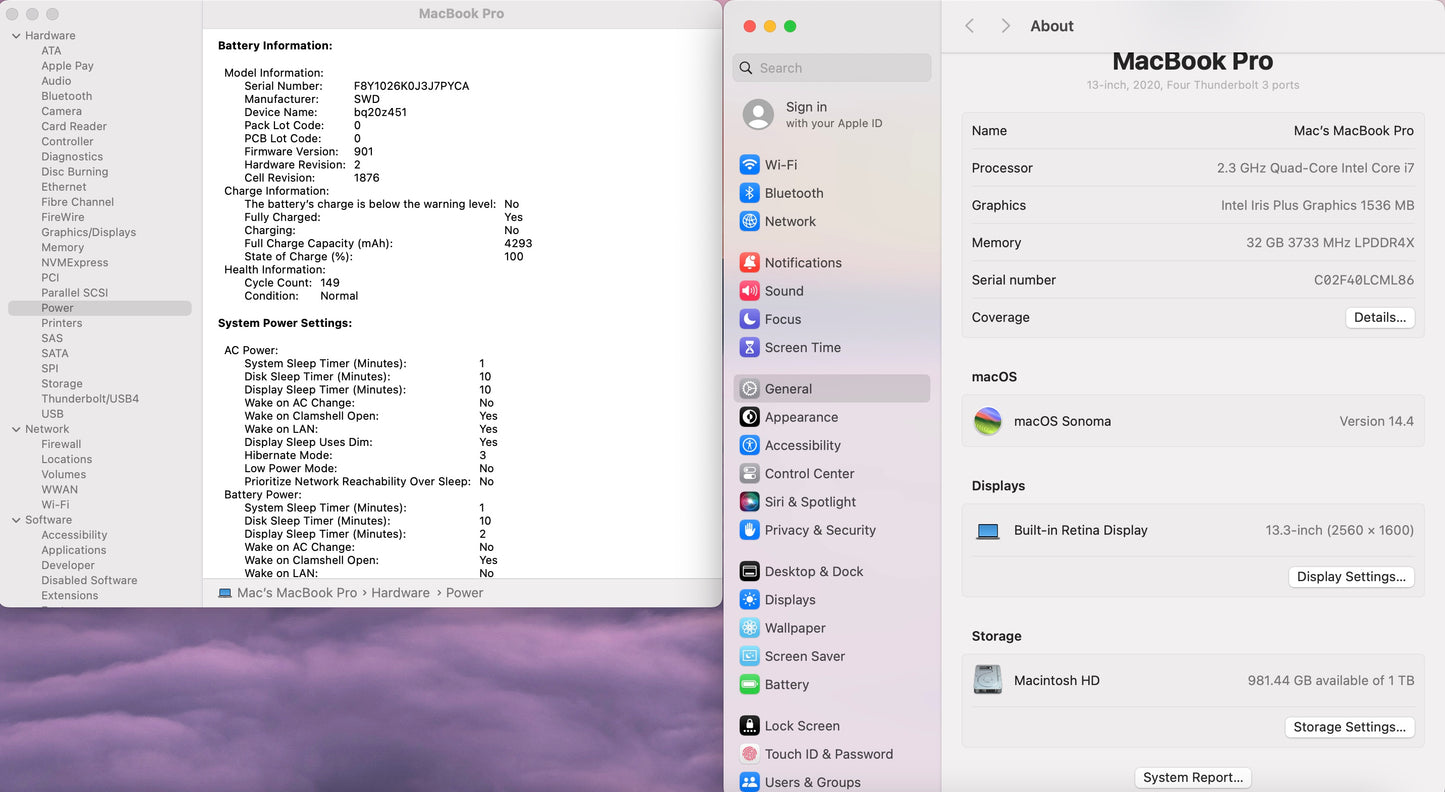Click the Siri & Spotlight icon

coord(749,502)
